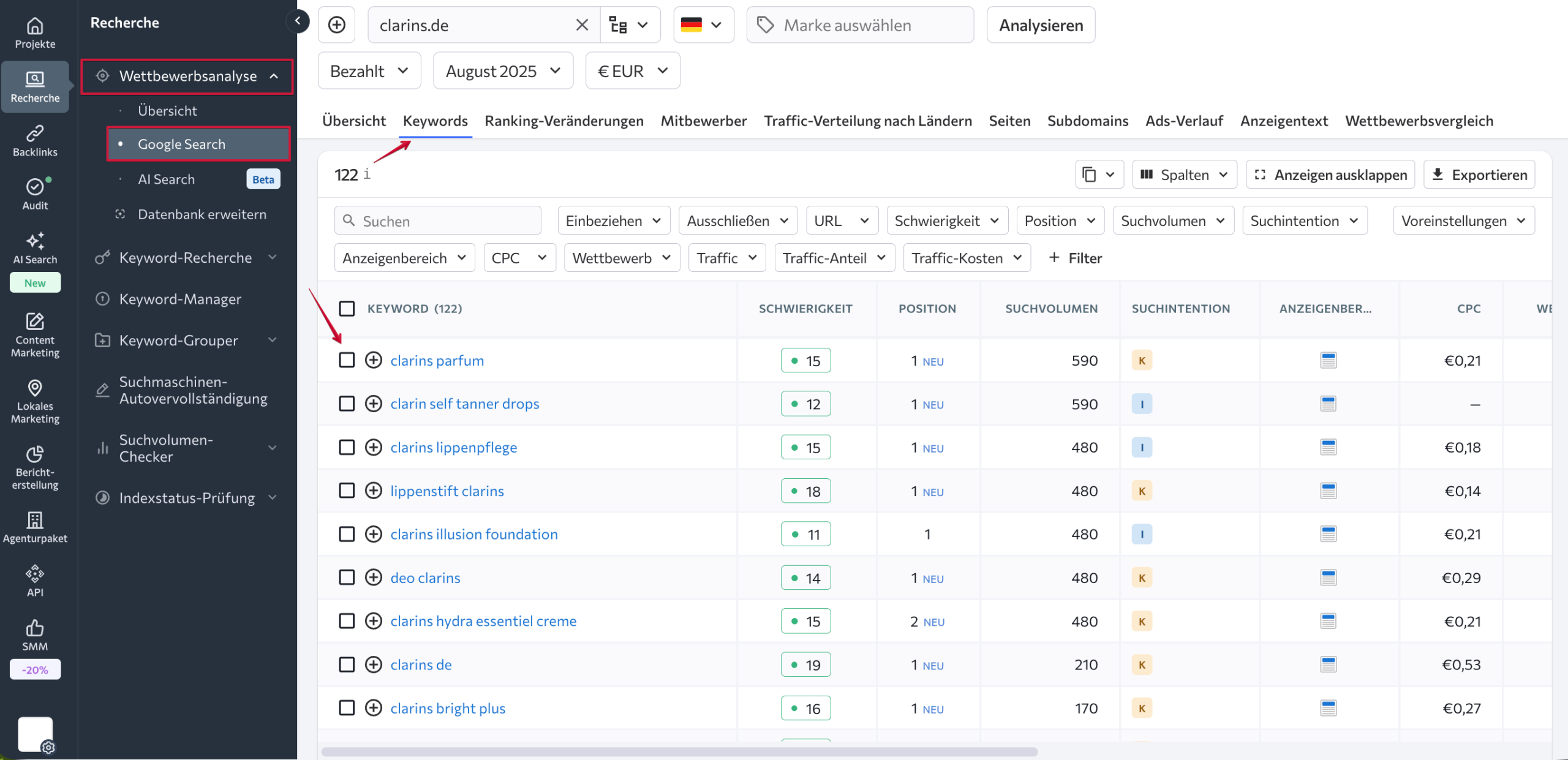Switch to the Mitbewerber tab

click(704, 121)
